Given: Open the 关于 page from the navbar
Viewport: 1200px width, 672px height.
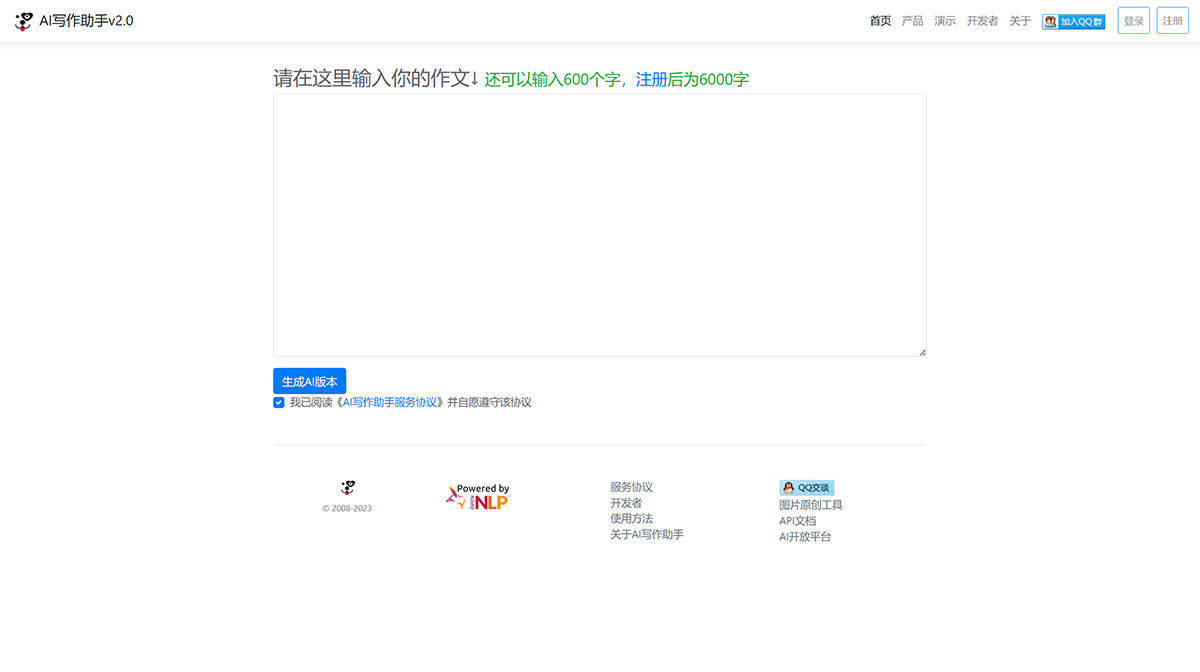Looking at the screenshot, I should [x=1019, y=20].
